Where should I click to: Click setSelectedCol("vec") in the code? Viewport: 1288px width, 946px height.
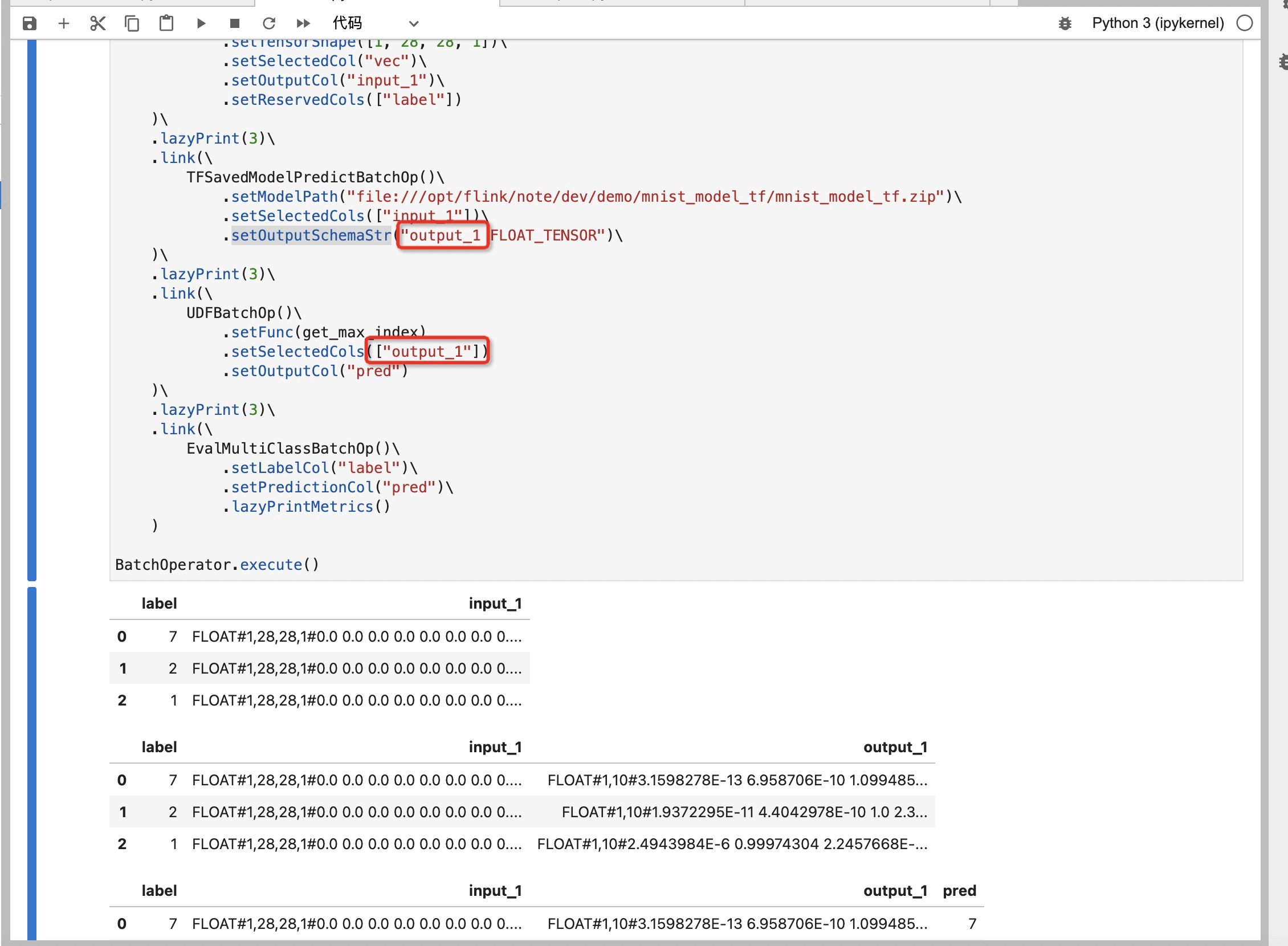pos(324,61)
